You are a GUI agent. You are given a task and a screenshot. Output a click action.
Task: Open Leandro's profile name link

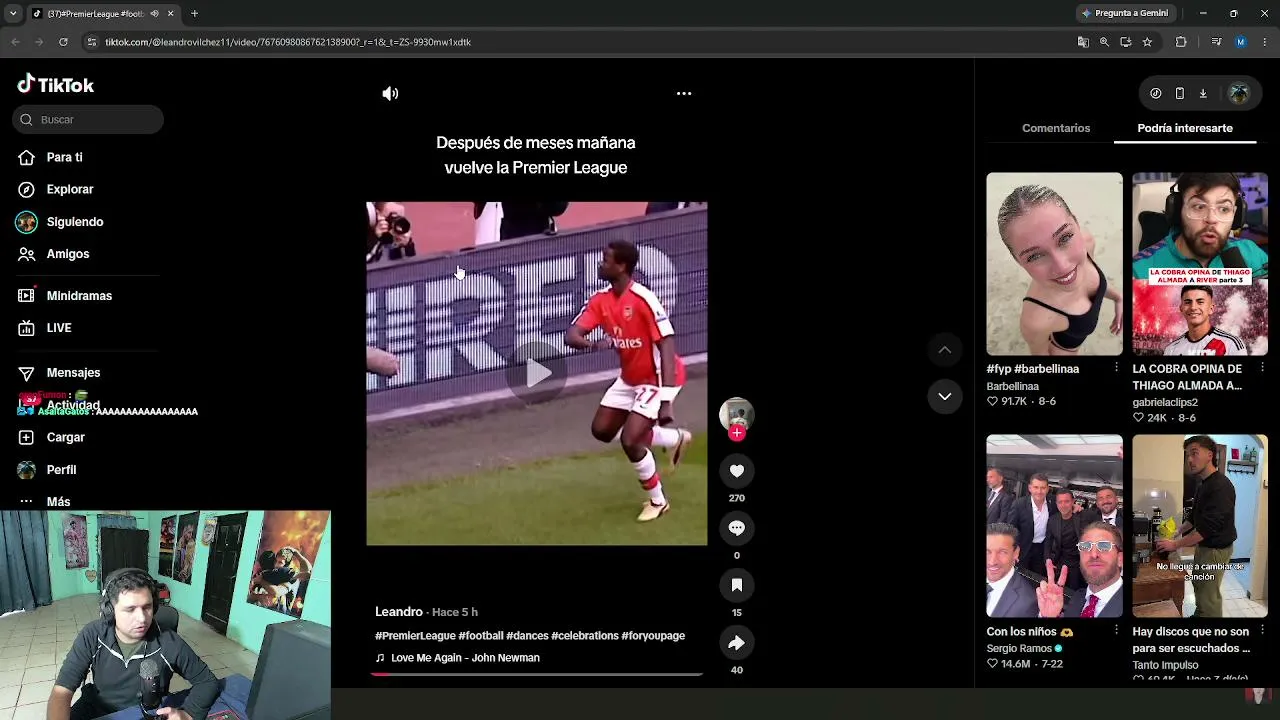tap(399, 611)
